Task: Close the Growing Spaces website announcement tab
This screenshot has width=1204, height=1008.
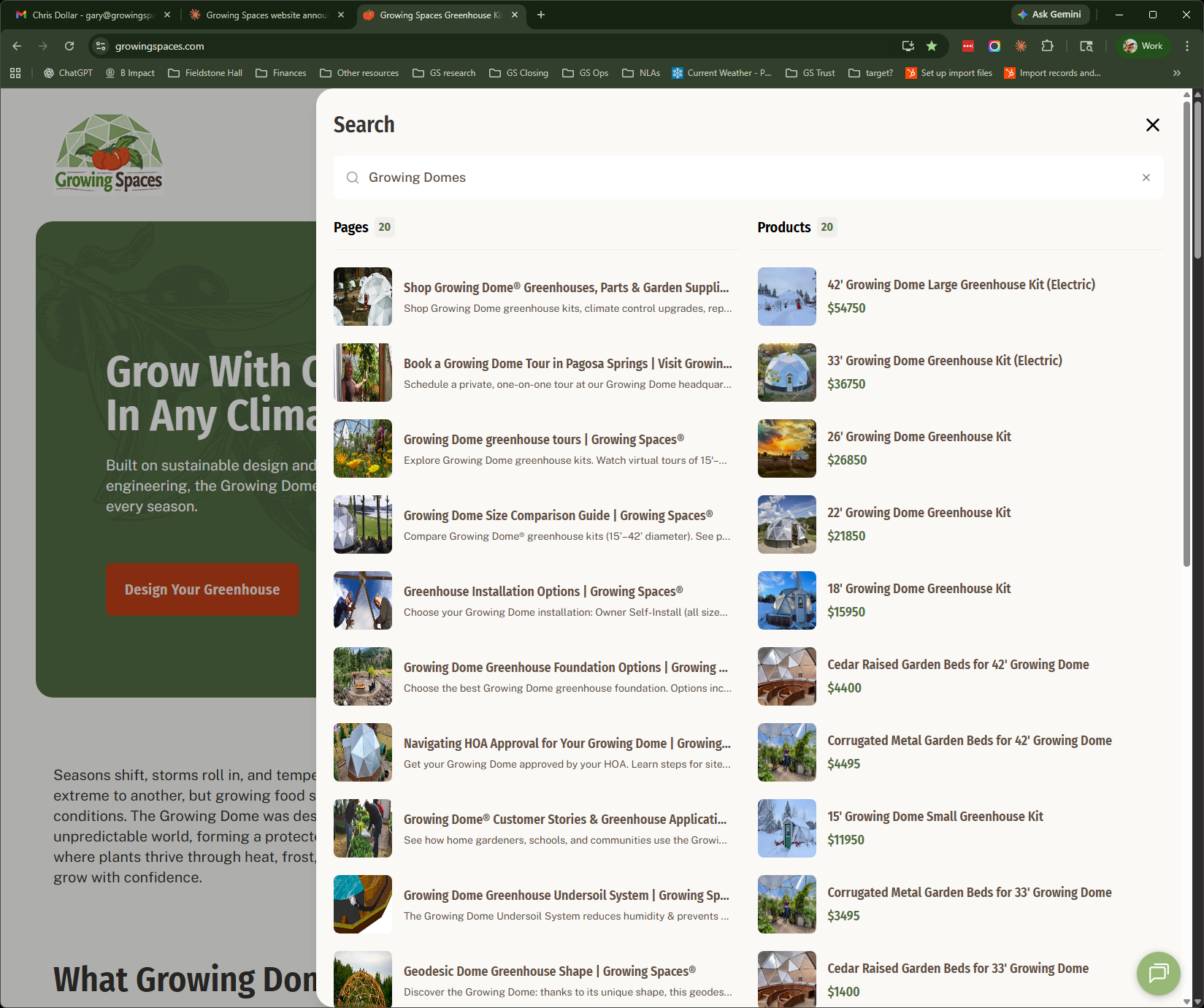Action: pyautogui.click(x=341, y=15)
